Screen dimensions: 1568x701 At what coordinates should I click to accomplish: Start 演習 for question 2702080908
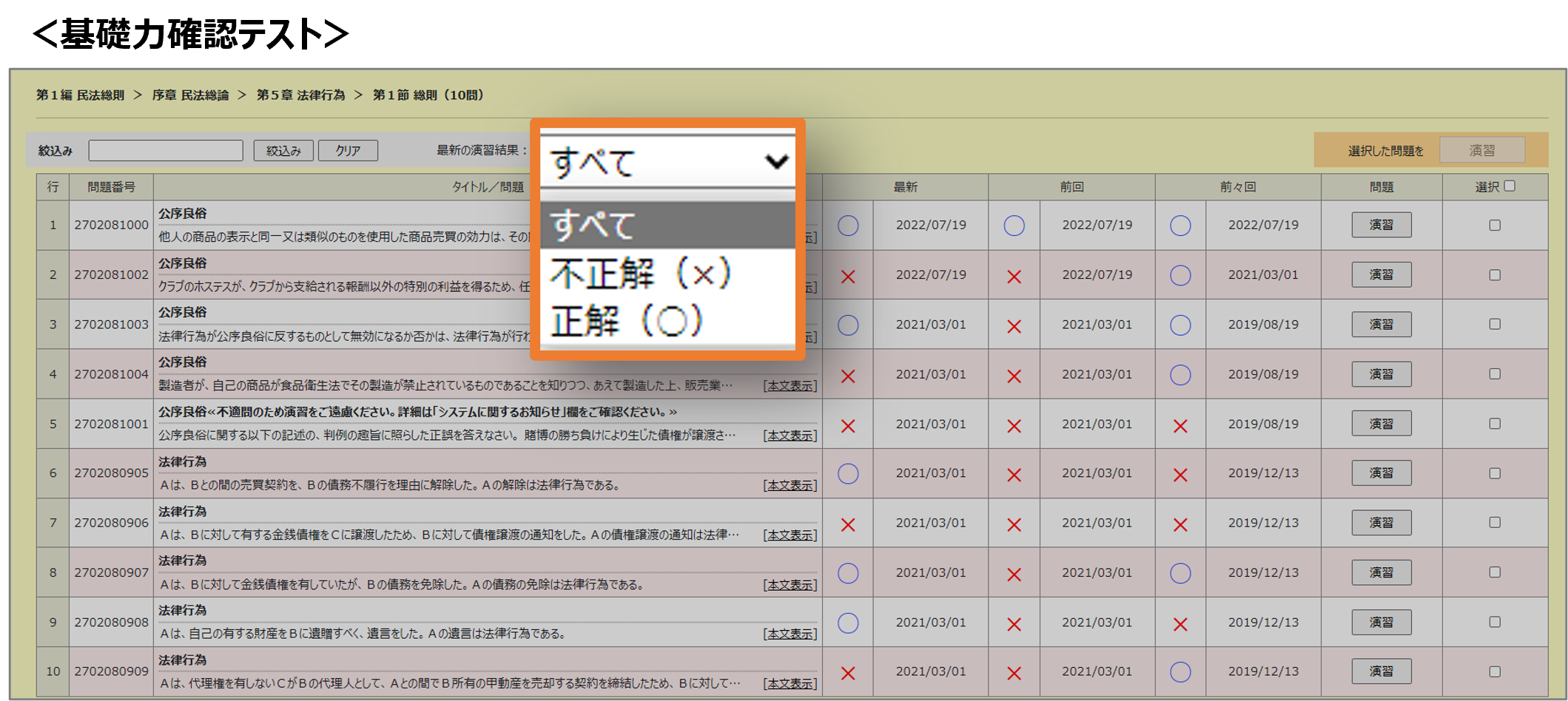coord(1381,622)
